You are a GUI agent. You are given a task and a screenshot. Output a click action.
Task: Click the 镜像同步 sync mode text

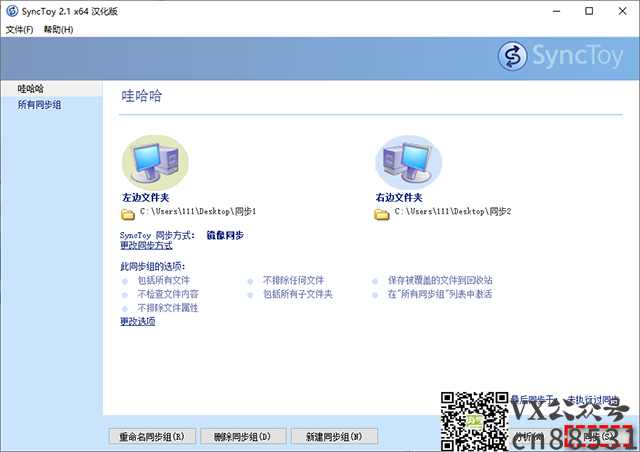[225, 235]
